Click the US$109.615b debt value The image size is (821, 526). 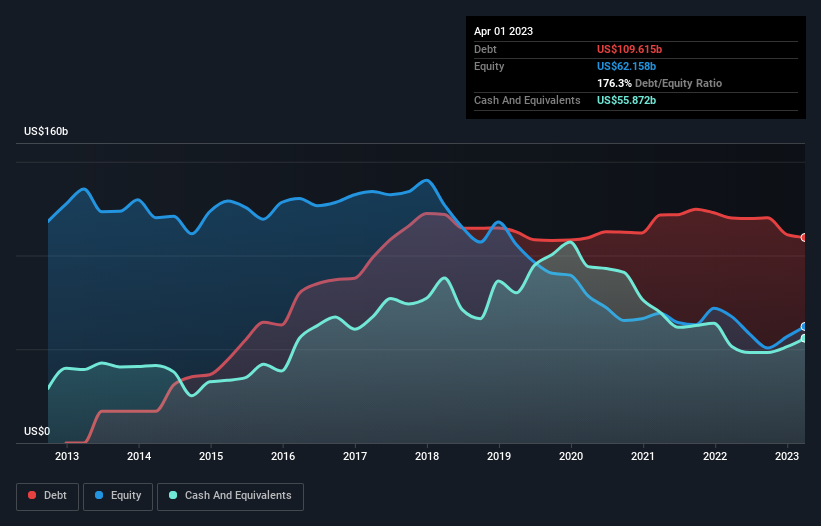[x=629, y=49]
